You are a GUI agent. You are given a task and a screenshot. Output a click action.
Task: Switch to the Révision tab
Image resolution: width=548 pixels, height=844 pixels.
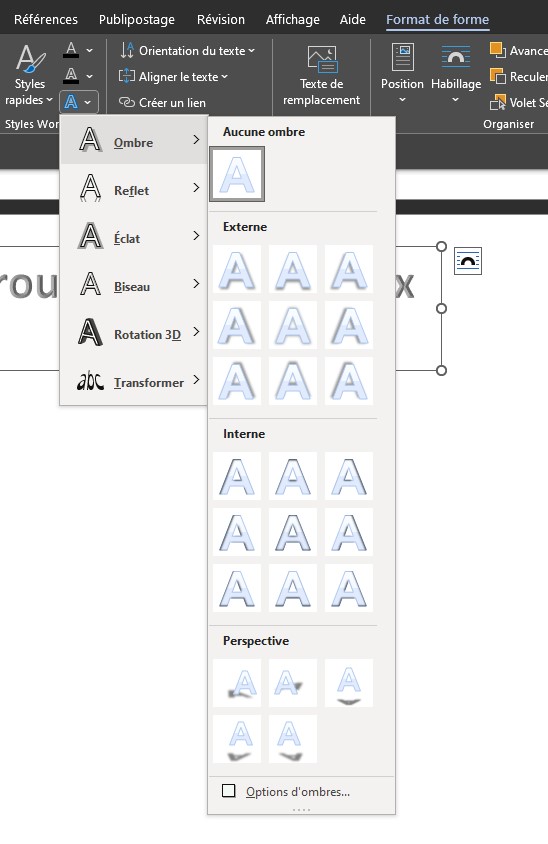pyautogui.click(x=221, y=19)
